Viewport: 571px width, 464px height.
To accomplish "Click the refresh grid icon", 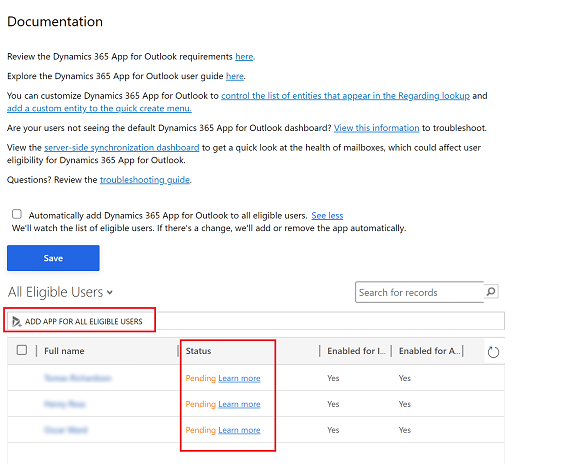I will [493, 352].
